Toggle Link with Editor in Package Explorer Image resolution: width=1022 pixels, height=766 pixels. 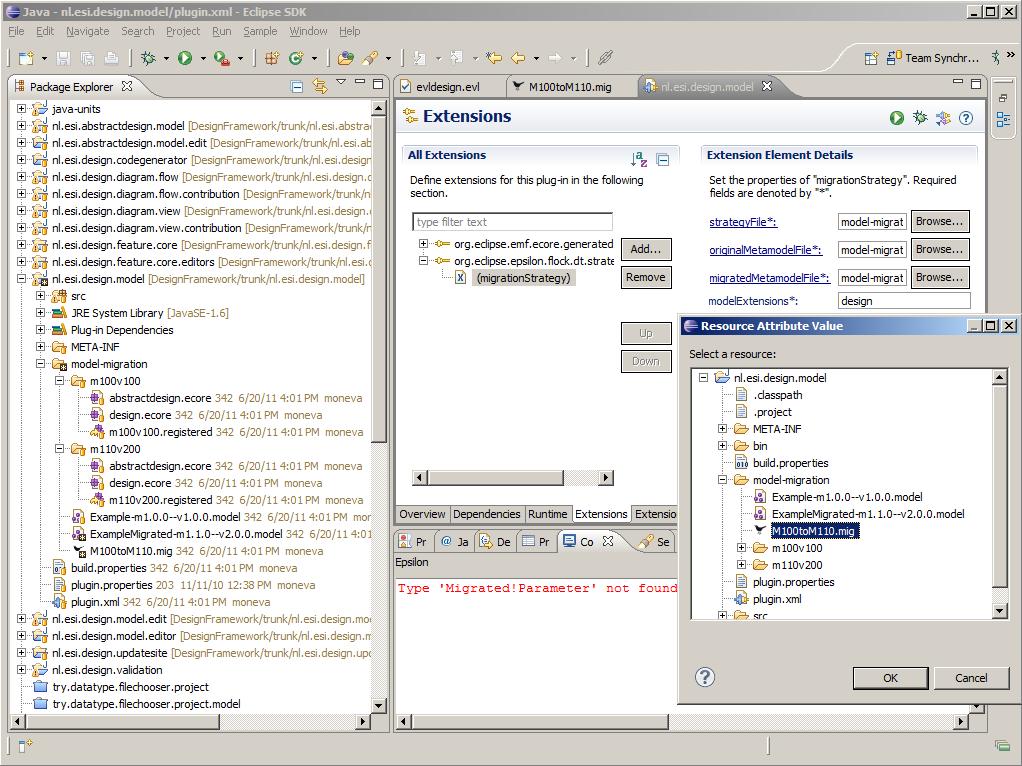[x=319, y=86]
